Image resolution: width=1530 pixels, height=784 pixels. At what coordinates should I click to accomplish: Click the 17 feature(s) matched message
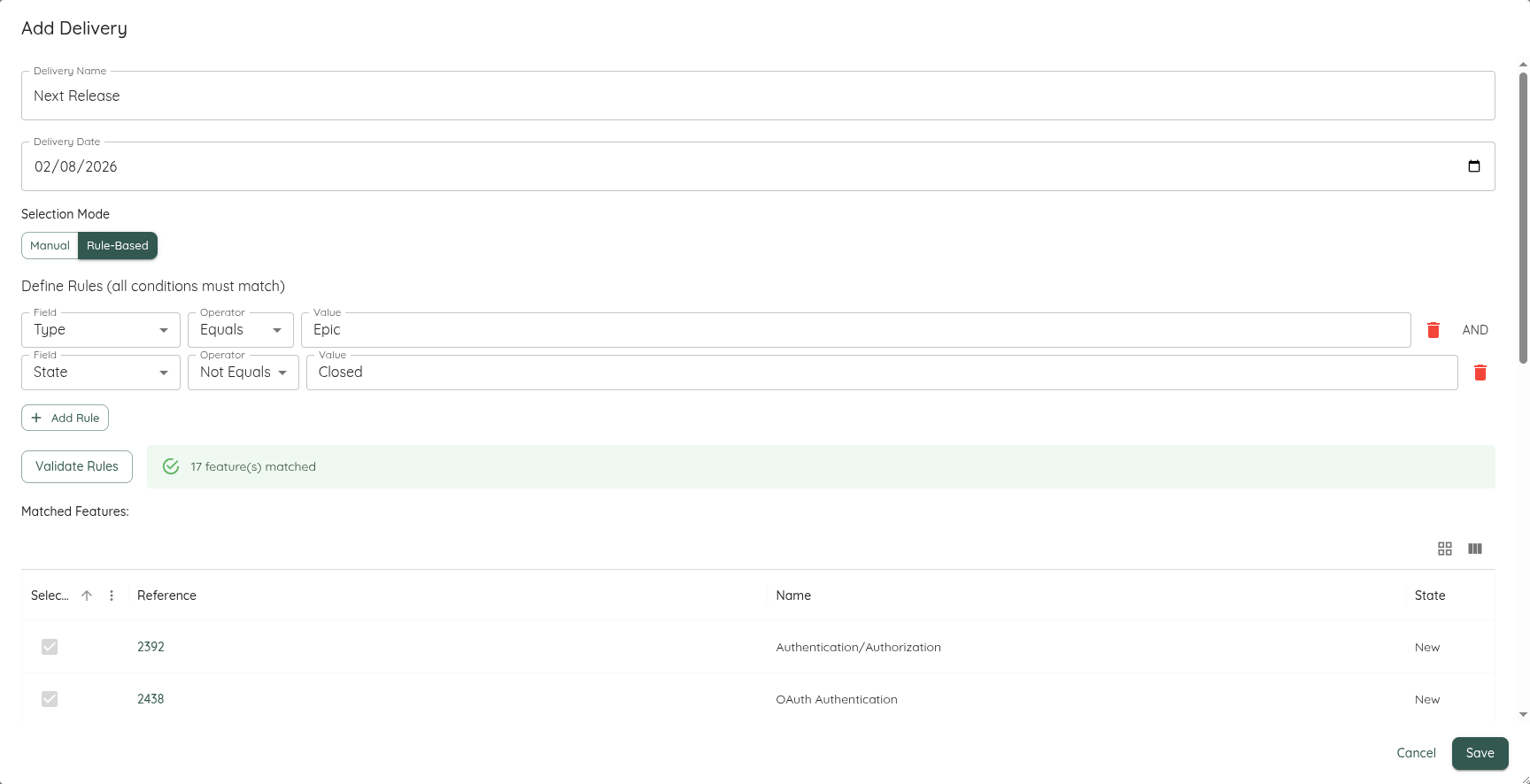coord(253,466)
